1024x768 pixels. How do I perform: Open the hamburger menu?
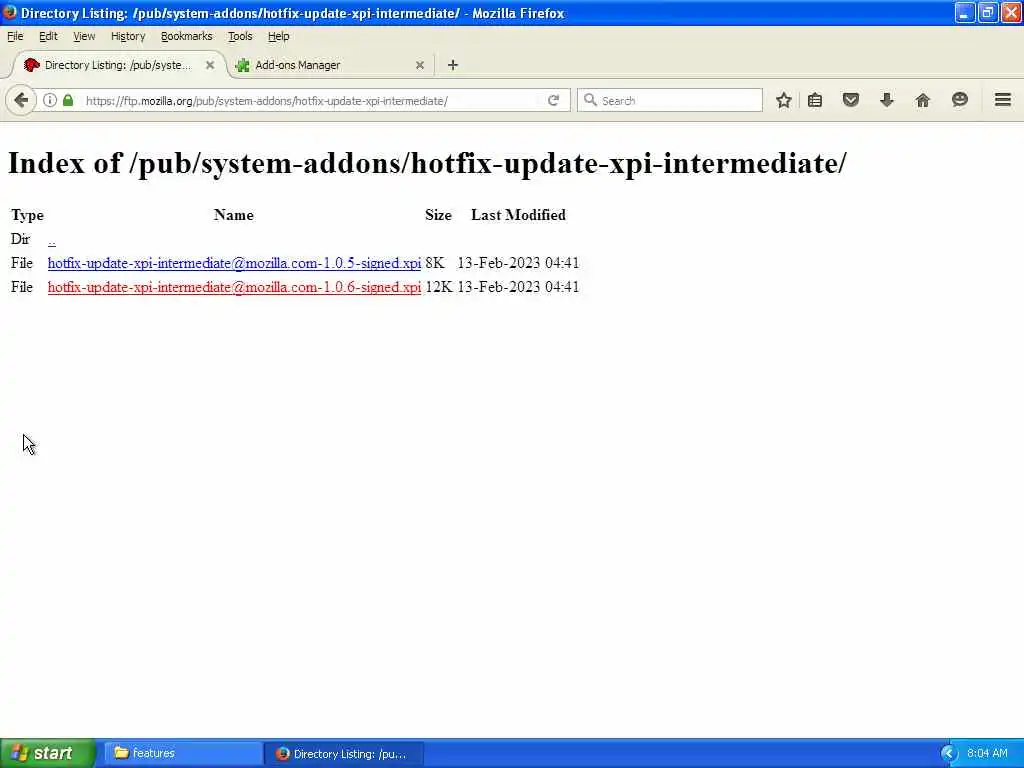(x=1002, y=100)
